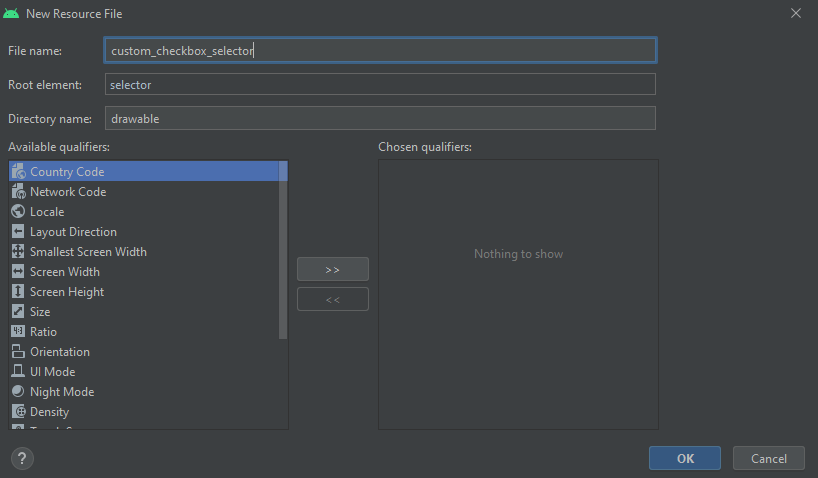The width and height of the screenshot is (818, 478).
Task: Click the Android logo in title bar
Action: point(11,14)
